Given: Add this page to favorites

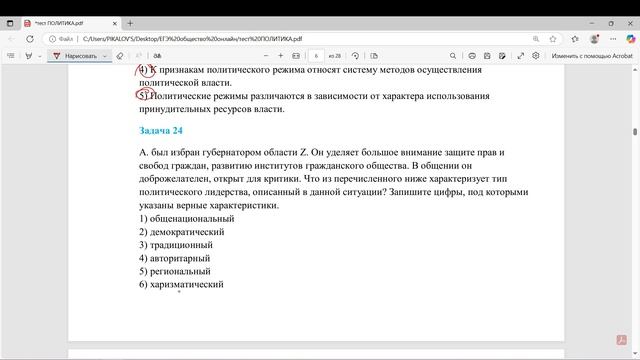Looking at the screenshot, I should tap(553, 39).
